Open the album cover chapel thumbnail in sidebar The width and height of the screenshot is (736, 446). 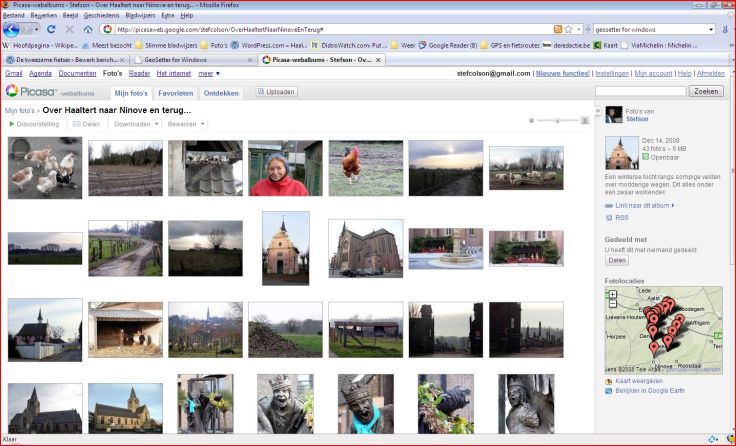click(621, 153)
